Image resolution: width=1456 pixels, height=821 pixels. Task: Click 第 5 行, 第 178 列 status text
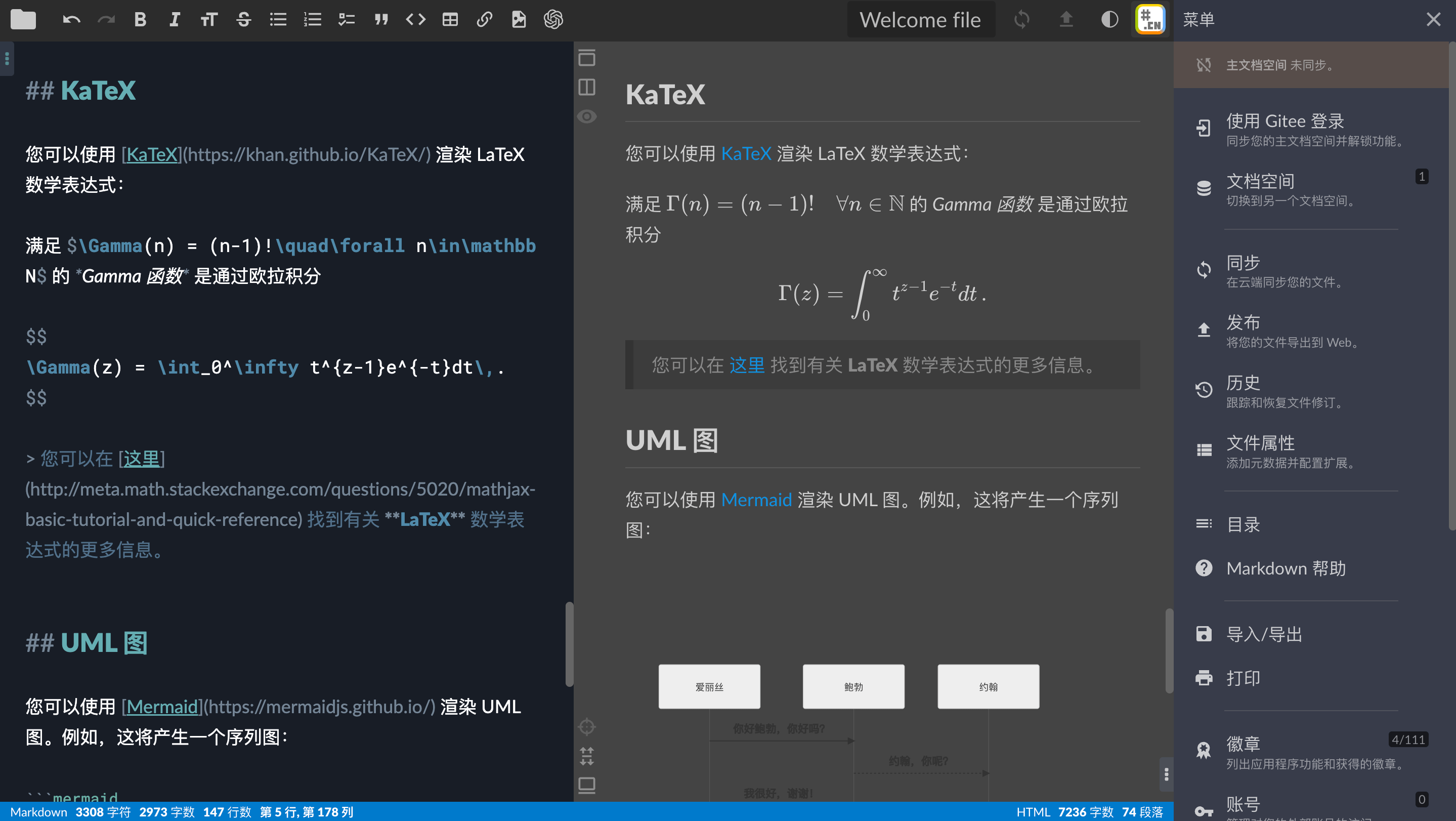(x=307, y=812)
